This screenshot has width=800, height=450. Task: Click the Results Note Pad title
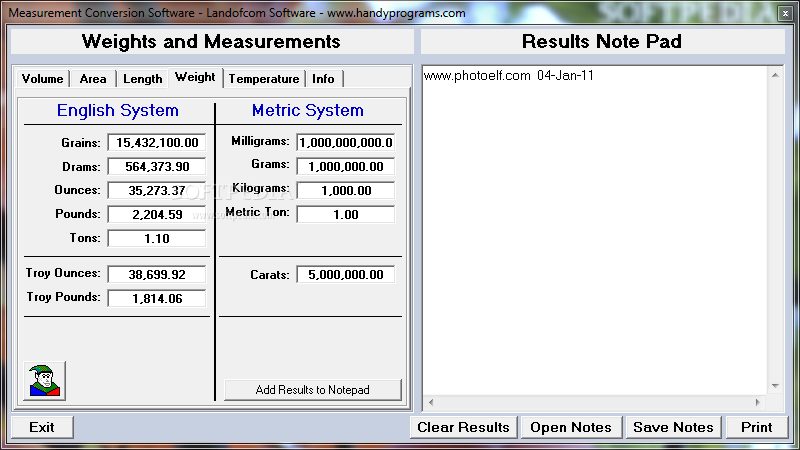pyautogui.click(x=602, y=41)
